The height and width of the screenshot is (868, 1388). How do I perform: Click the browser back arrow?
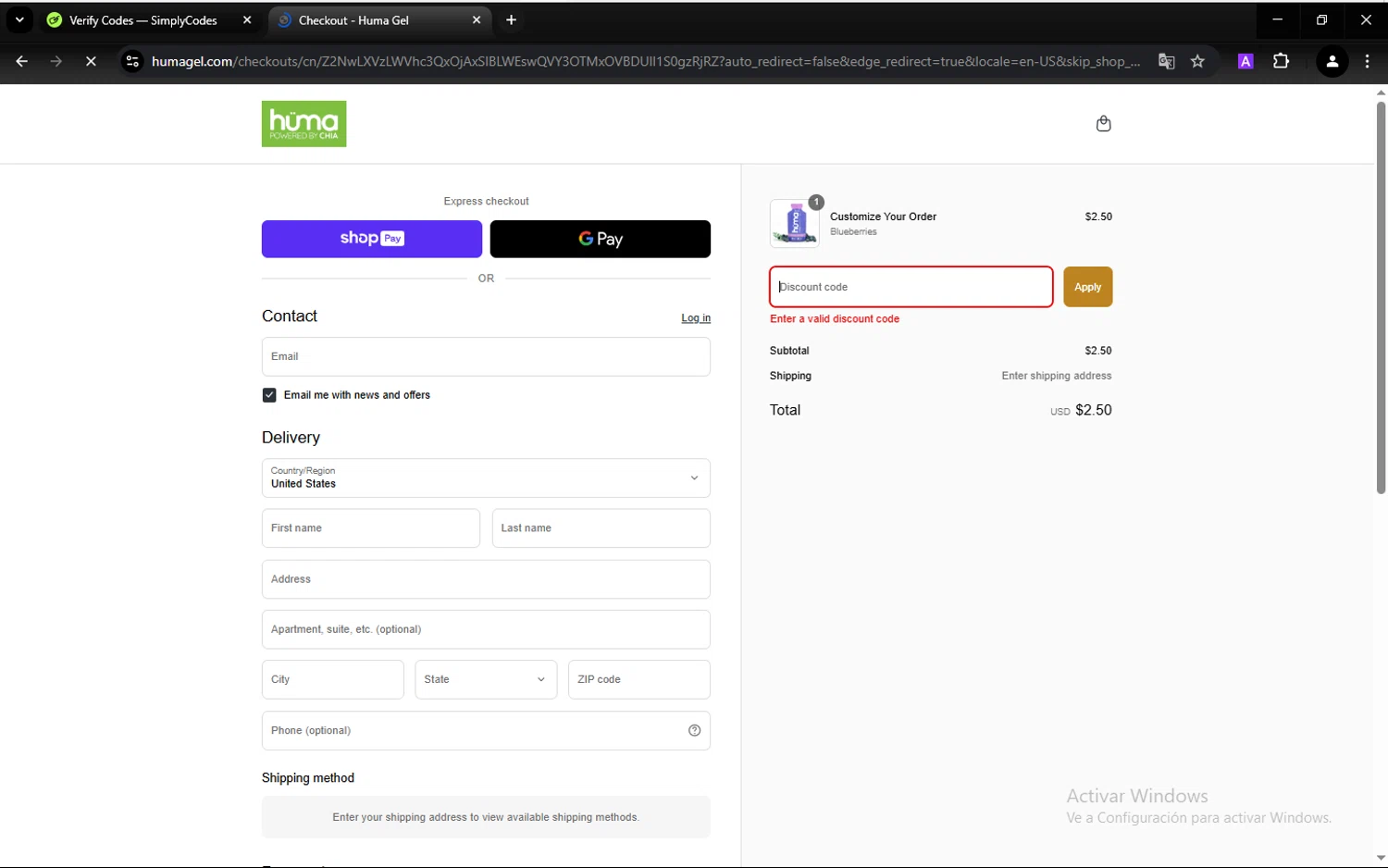point(21,61)
